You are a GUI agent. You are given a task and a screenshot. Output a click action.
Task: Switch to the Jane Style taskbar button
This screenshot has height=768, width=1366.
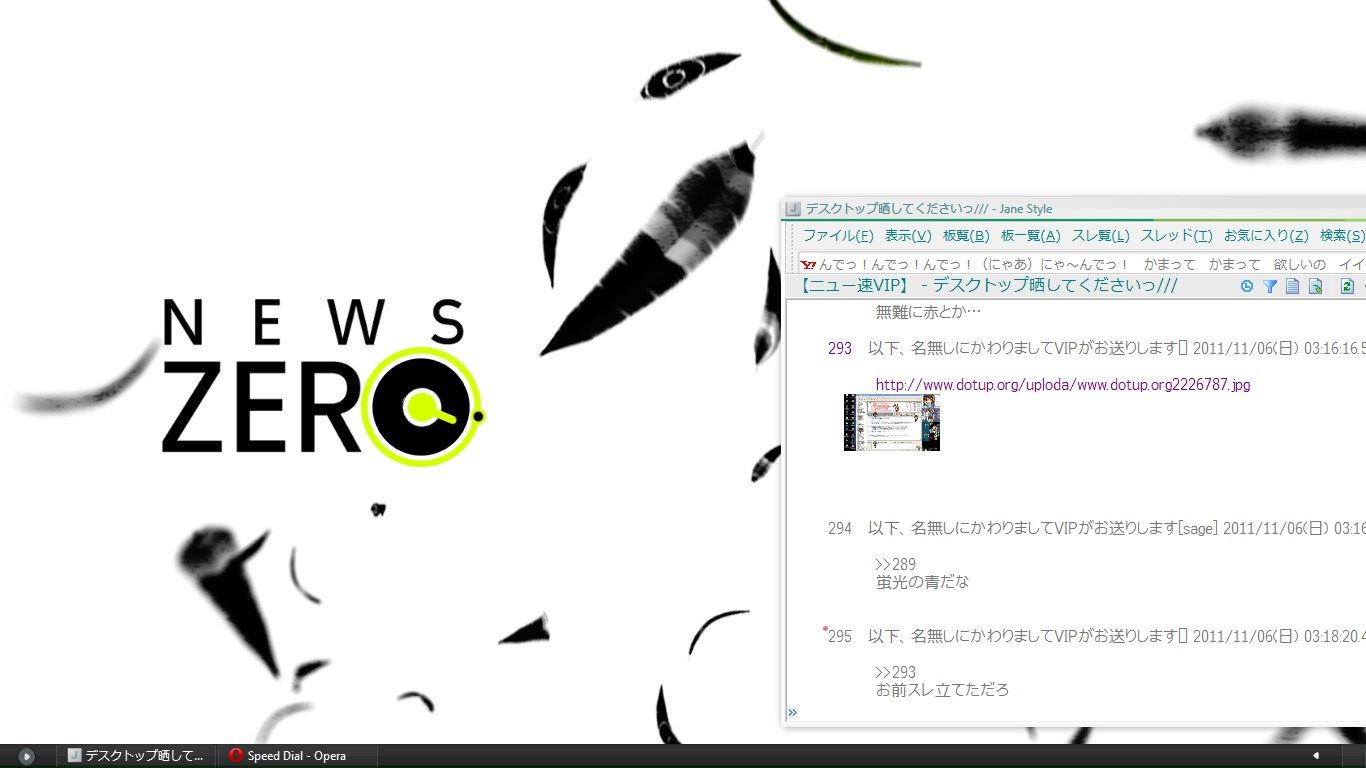(x=136, y=756)
